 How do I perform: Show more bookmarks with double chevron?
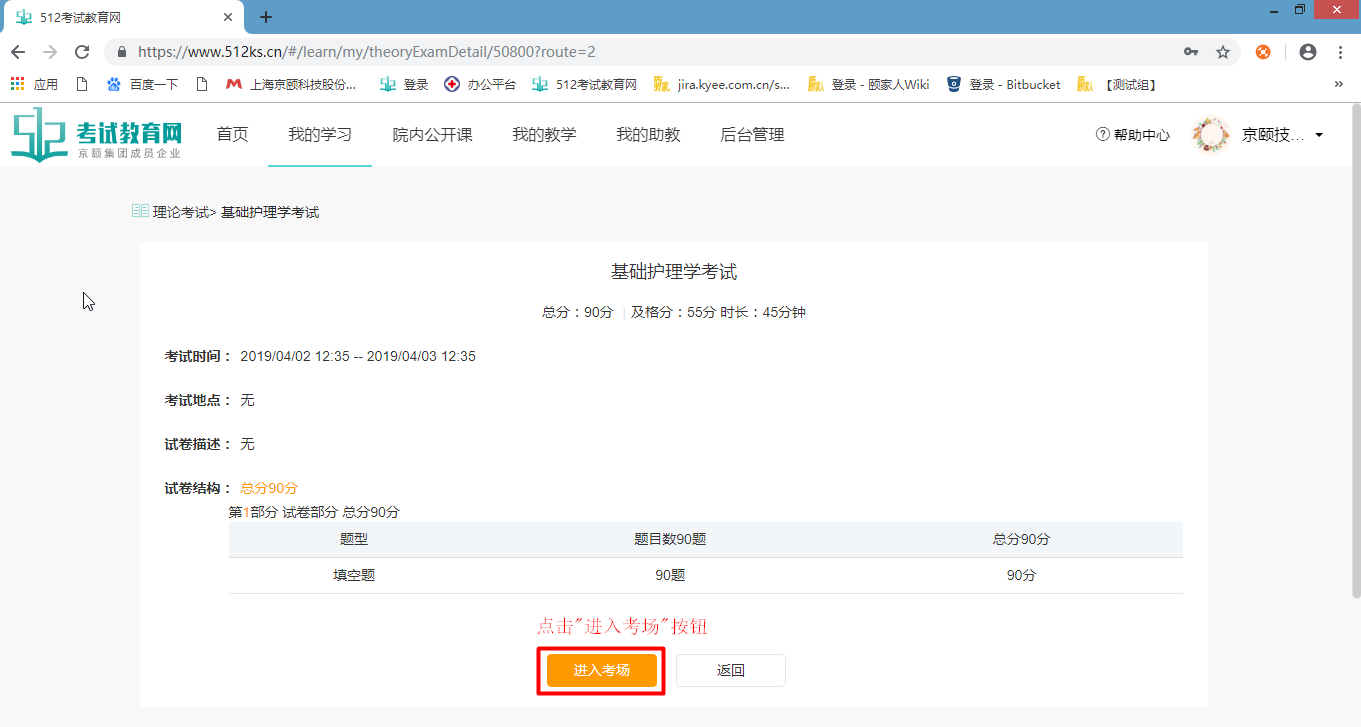(x=1339, y=84)
